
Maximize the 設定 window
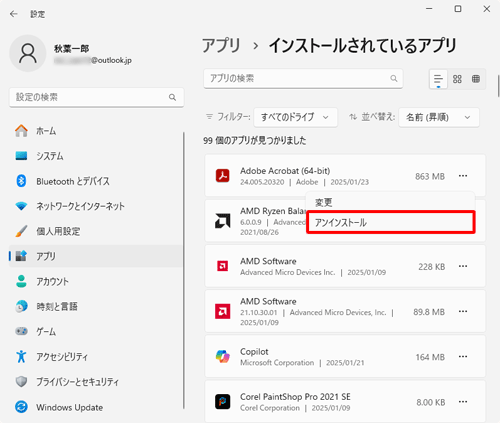point(458,9)
